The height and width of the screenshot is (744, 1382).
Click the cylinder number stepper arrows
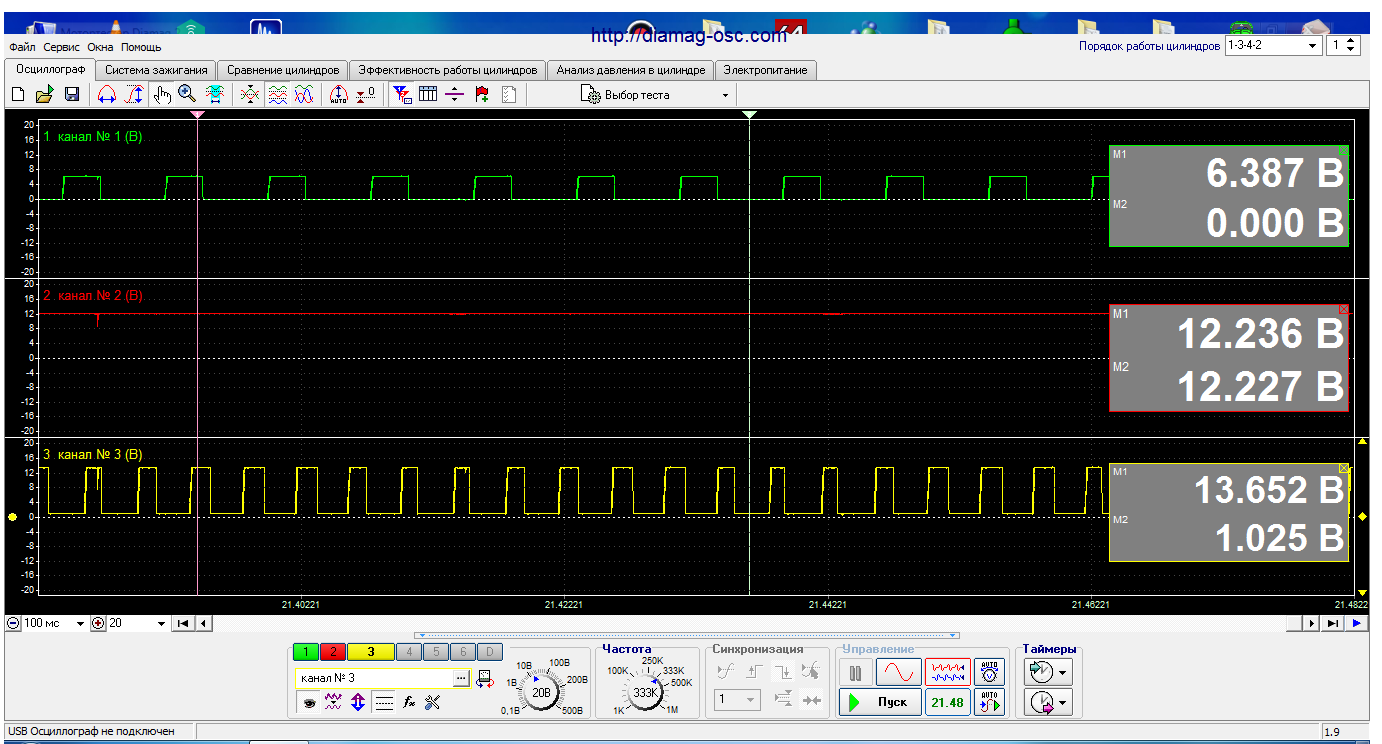point(1352,46)
